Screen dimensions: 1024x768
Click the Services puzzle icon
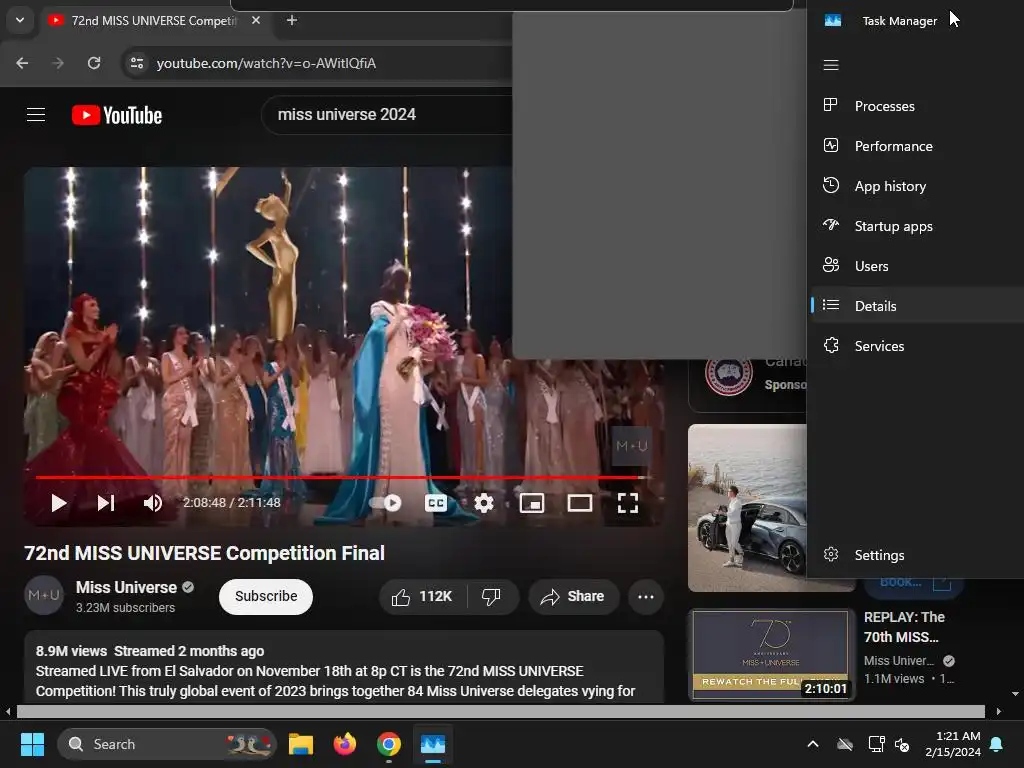pyautogui.click(x=831, y=345)
